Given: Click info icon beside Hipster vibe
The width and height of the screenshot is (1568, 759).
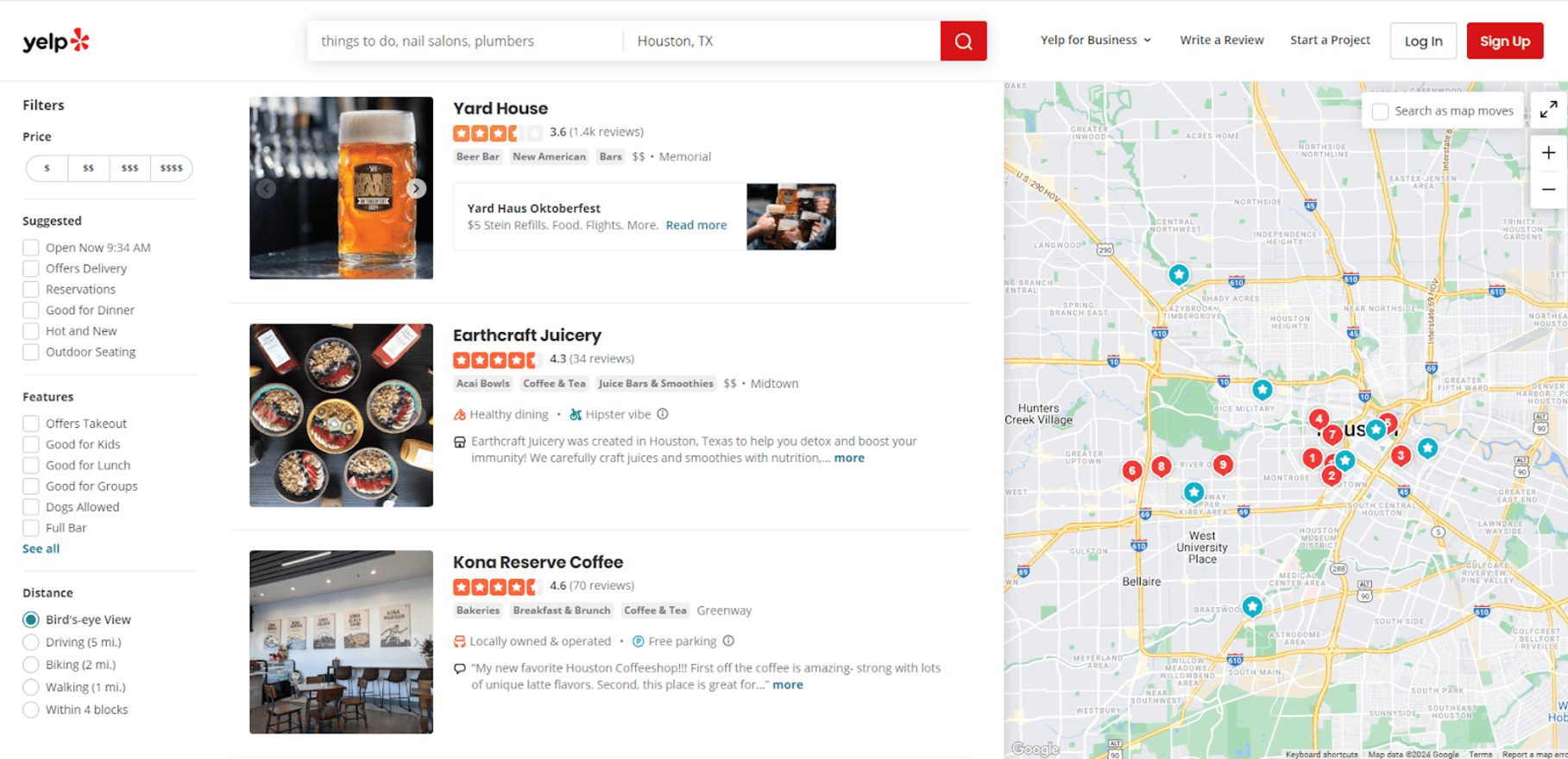Looking at the screenshot, I should click(663, 414).
